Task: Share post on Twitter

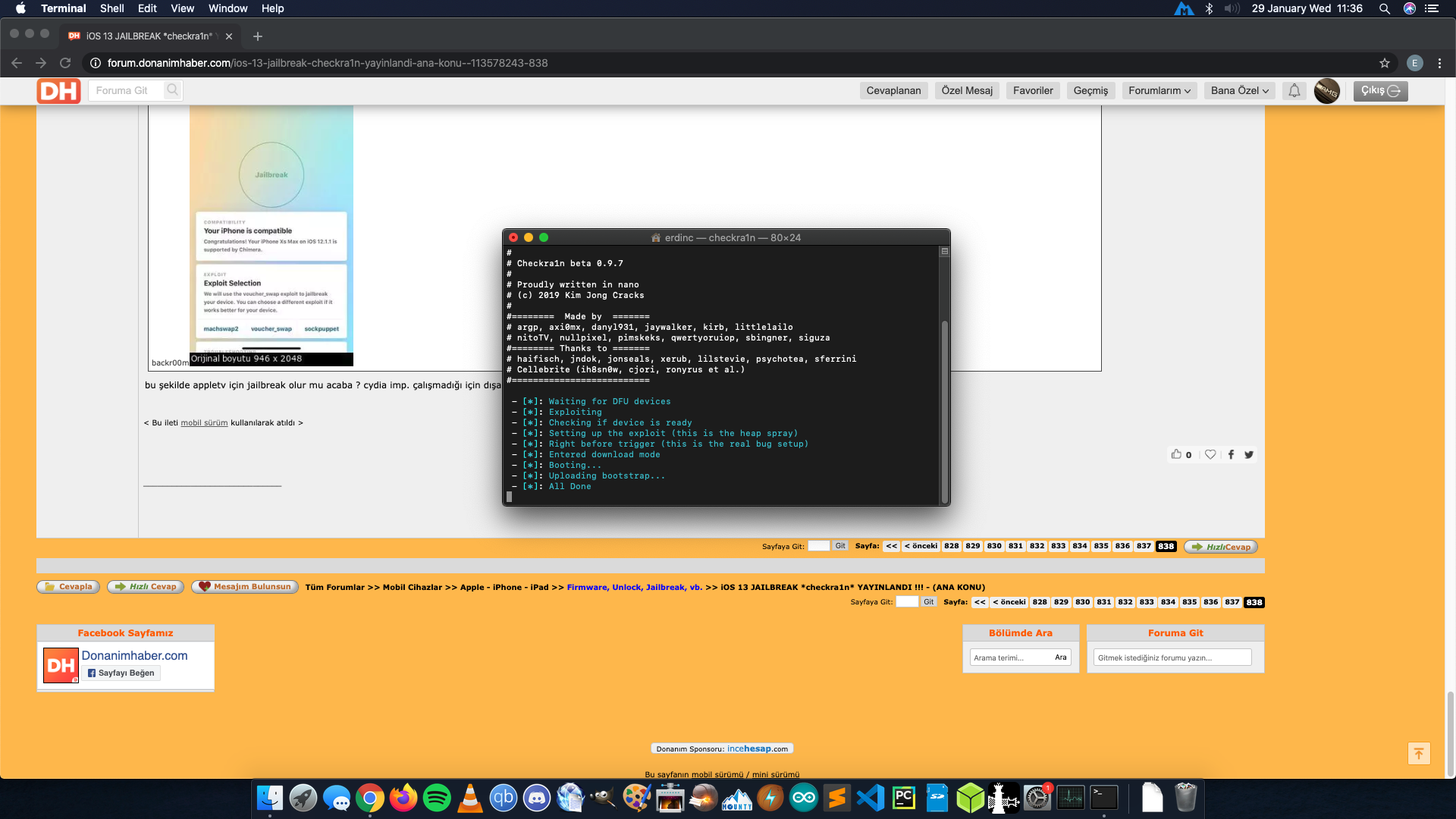Action: 1249,454
